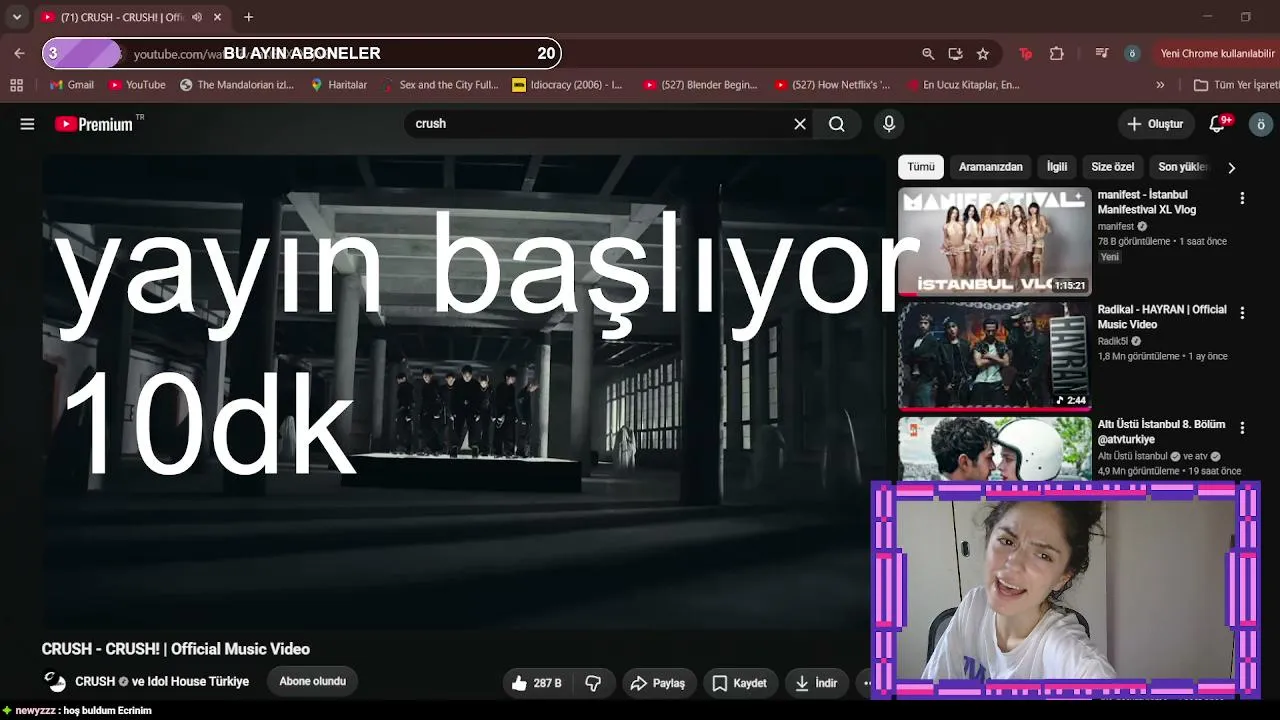Dislike the CRUSH video
Image resolution: width=1280 pixels, height=720 pixels.
[x=593, y=683]
